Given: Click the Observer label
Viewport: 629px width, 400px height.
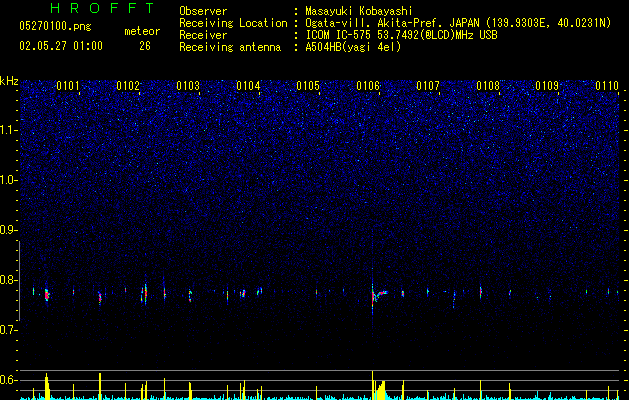Looking at the screenshot, I should click(x=203, y=11).
